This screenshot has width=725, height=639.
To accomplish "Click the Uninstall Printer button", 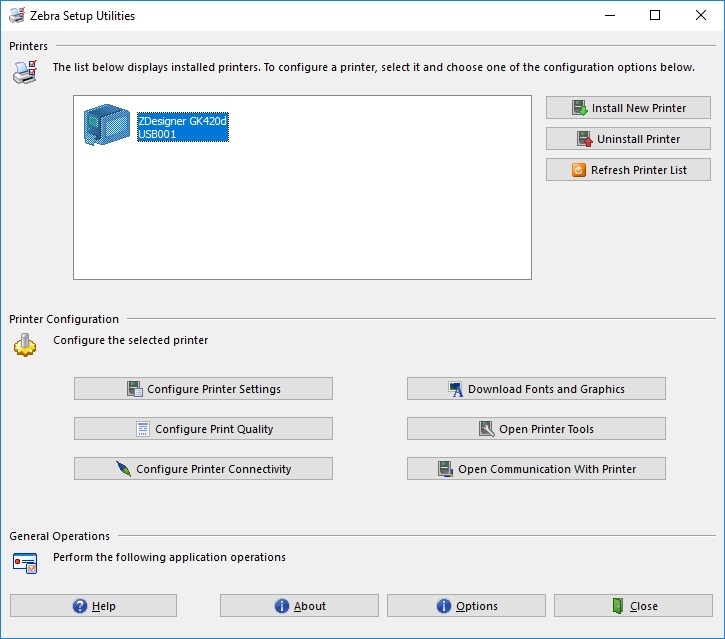I will click(x=628, y=139).
